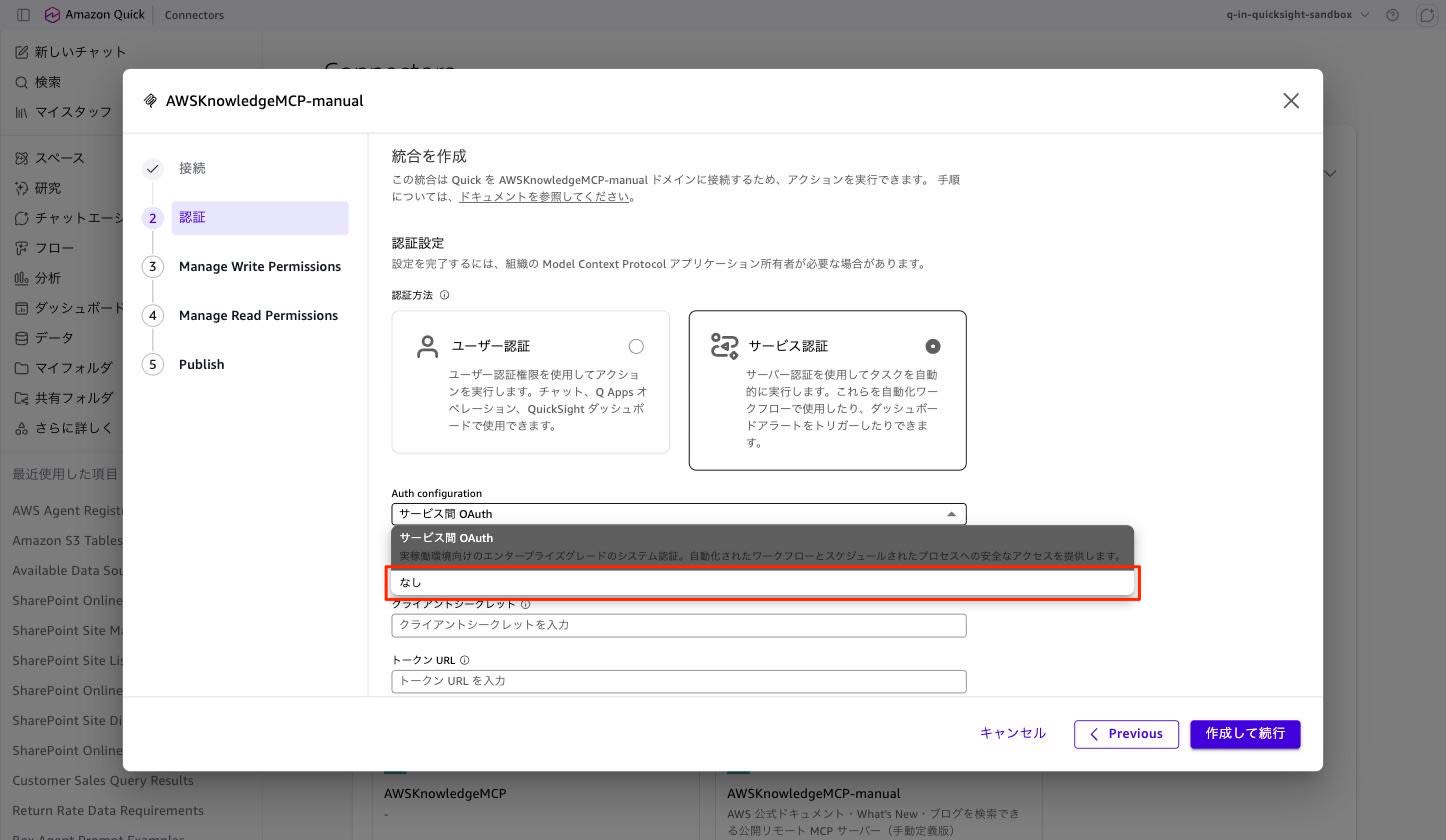This screenshot has height=840, width=1446.
Task: Close the AWSKnowledgeMCP-manual dialog
Action: pos(1291,101)
